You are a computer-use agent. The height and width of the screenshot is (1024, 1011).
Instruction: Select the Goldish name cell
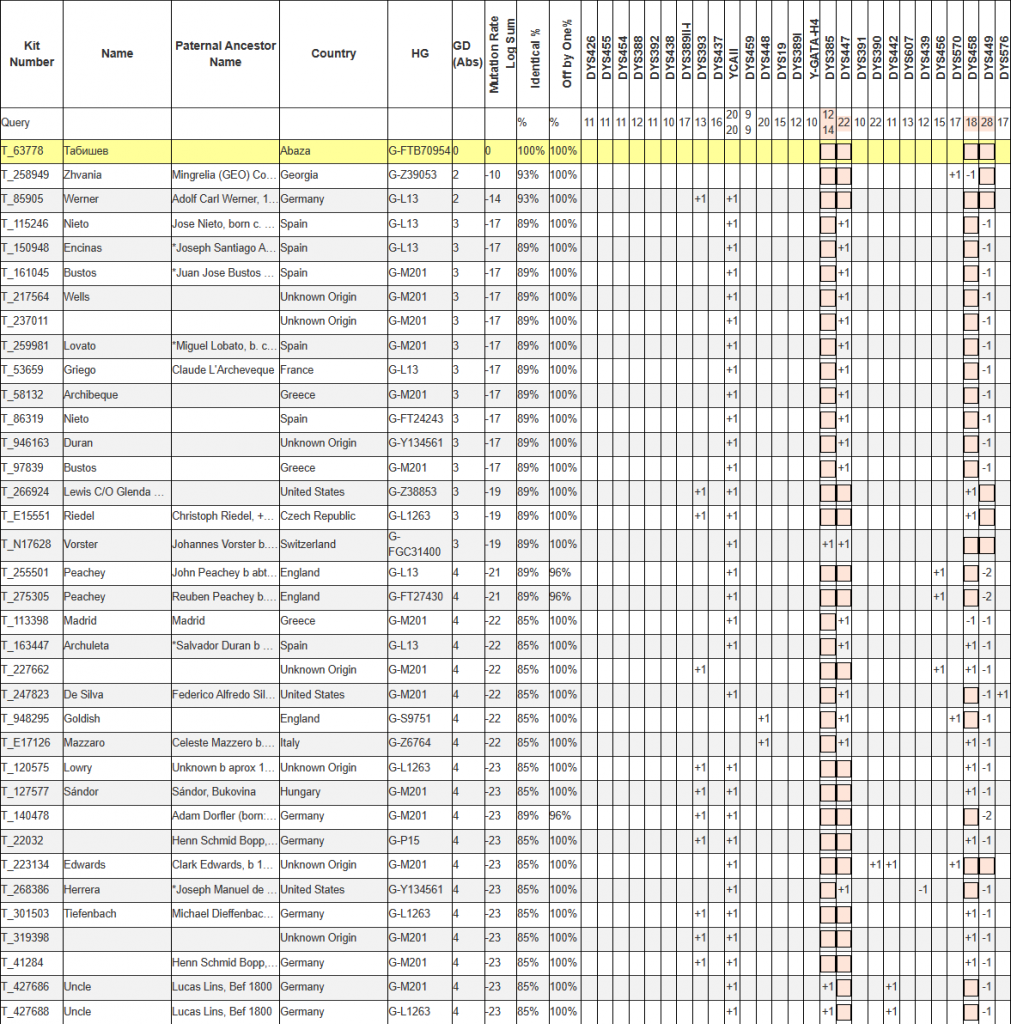[x=82, y=719]
